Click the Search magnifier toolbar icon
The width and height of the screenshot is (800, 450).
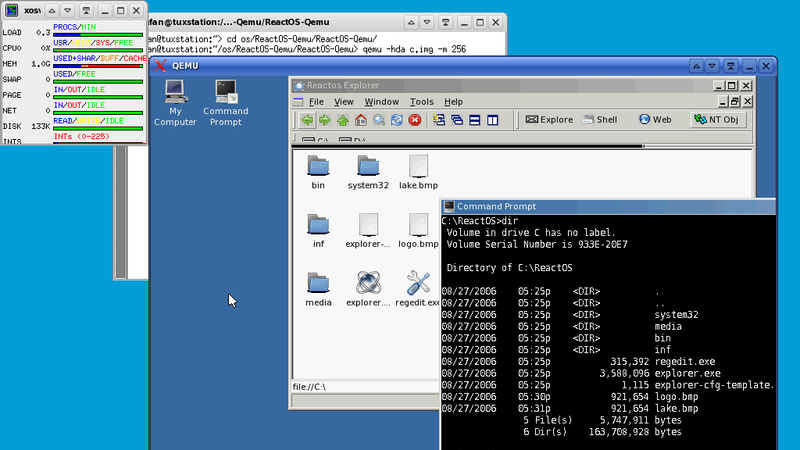coord(379,120)
